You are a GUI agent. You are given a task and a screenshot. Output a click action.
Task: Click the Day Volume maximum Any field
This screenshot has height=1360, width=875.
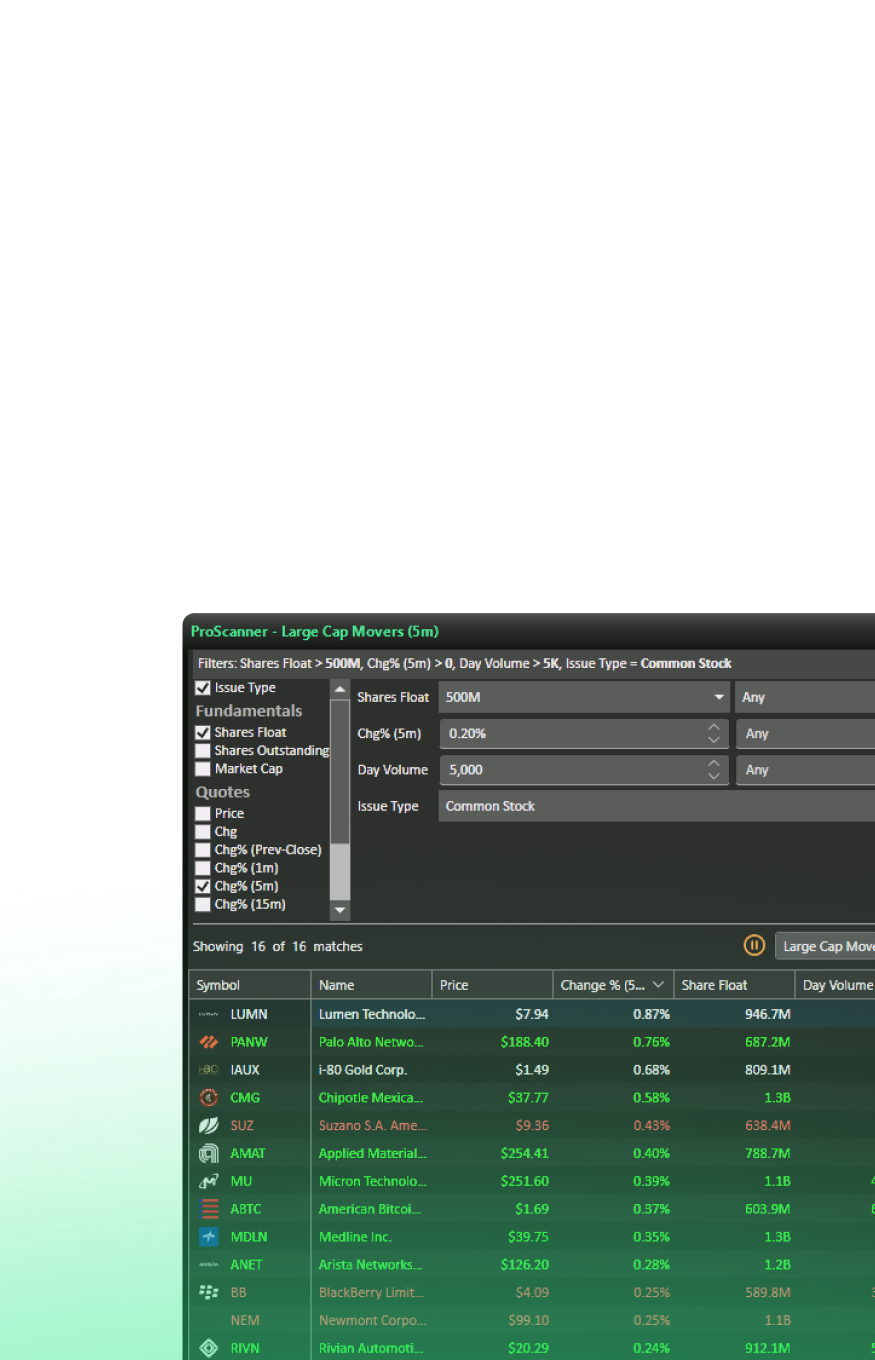[806, 770]
